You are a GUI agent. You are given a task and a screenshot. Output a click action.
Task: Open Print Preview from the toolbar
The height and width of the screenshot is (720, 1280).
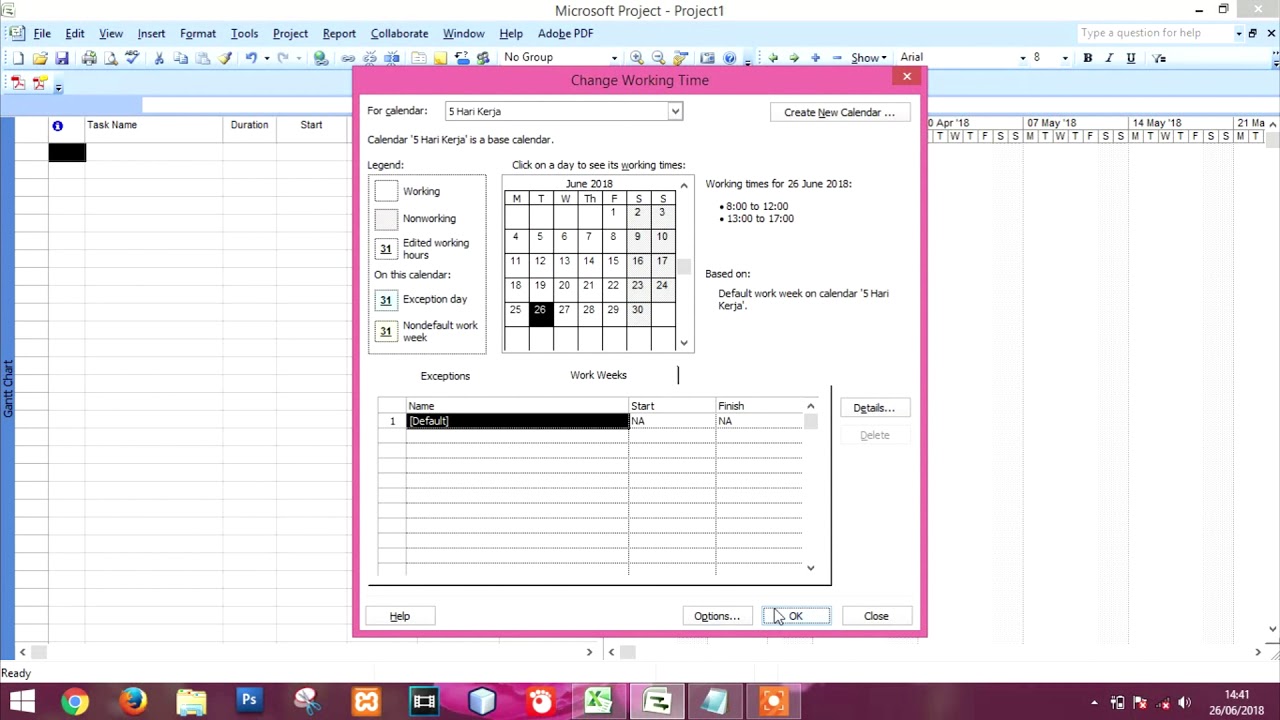click(x=110, y=58)
